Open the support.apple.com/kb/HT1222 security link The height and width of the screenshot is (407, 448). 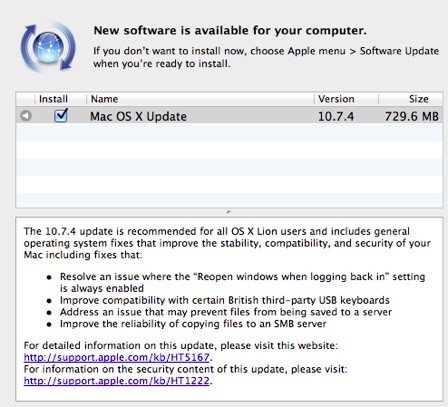click(117, 381)
